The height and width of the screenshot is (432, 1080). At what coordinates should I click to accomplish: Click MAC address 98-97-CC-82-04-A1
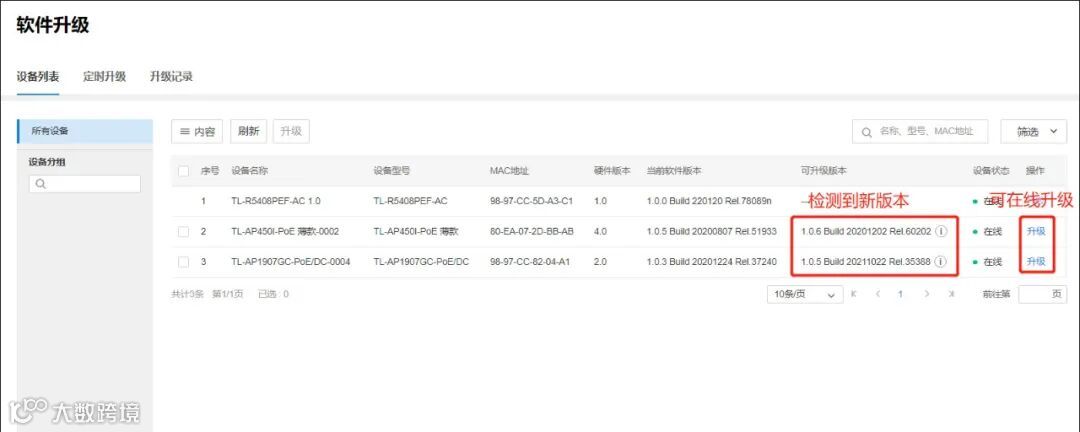[x=530, y=262]
